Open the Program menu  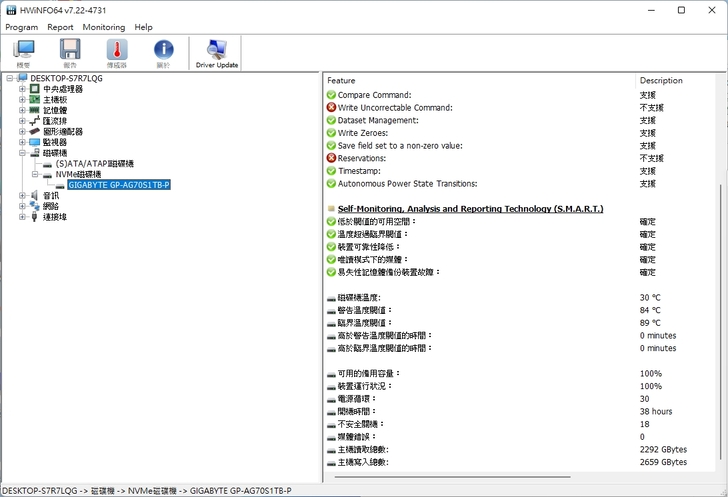point(21,27)
